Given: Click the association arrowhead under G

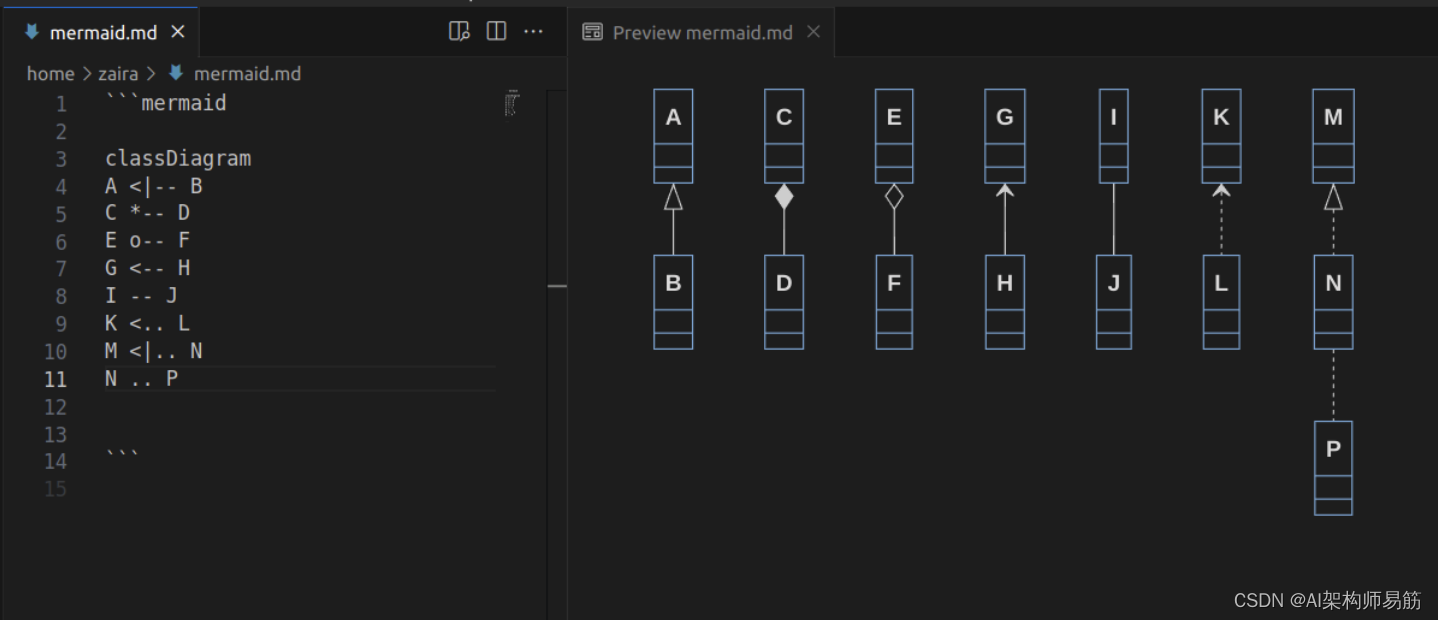Looking at the screenshot, I should click(x=1005, y=190).
